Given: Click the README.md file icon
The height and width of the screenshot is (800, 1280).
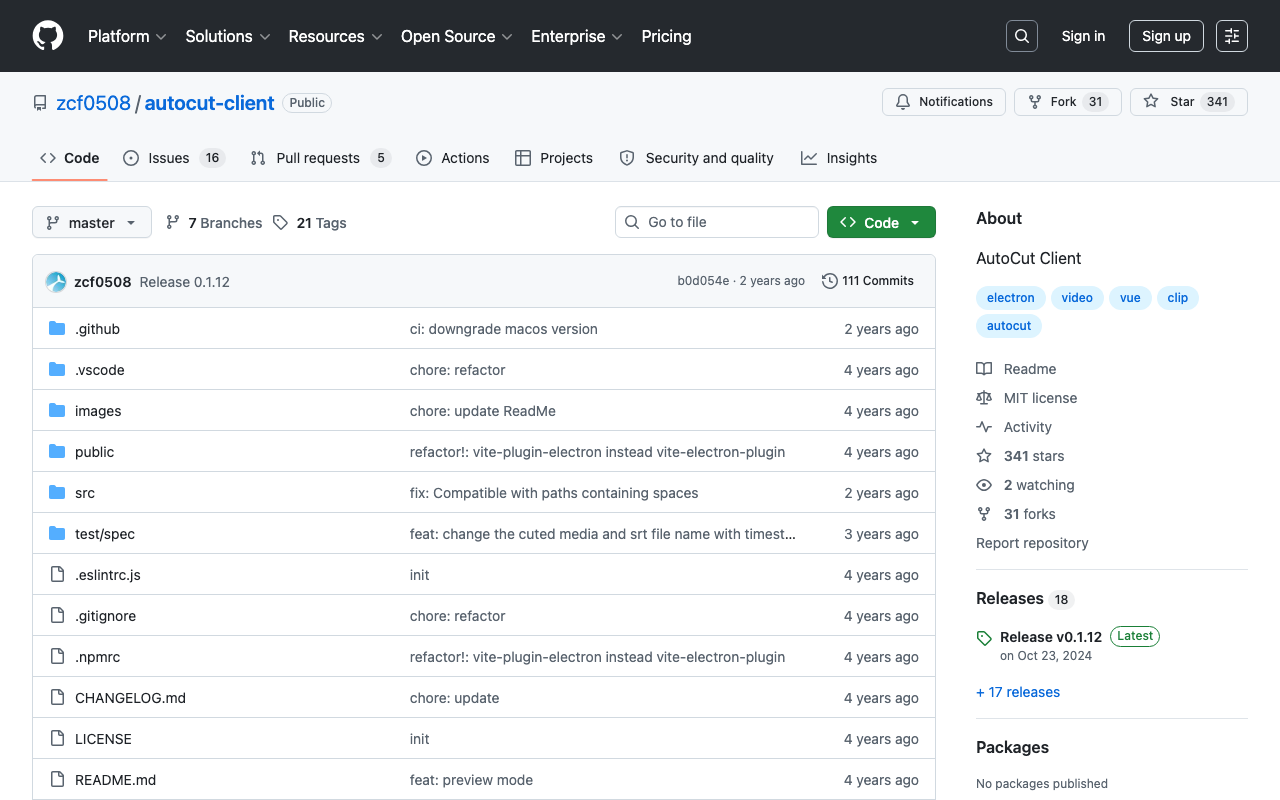Looking at the screenshot, I should pos(57,780).
